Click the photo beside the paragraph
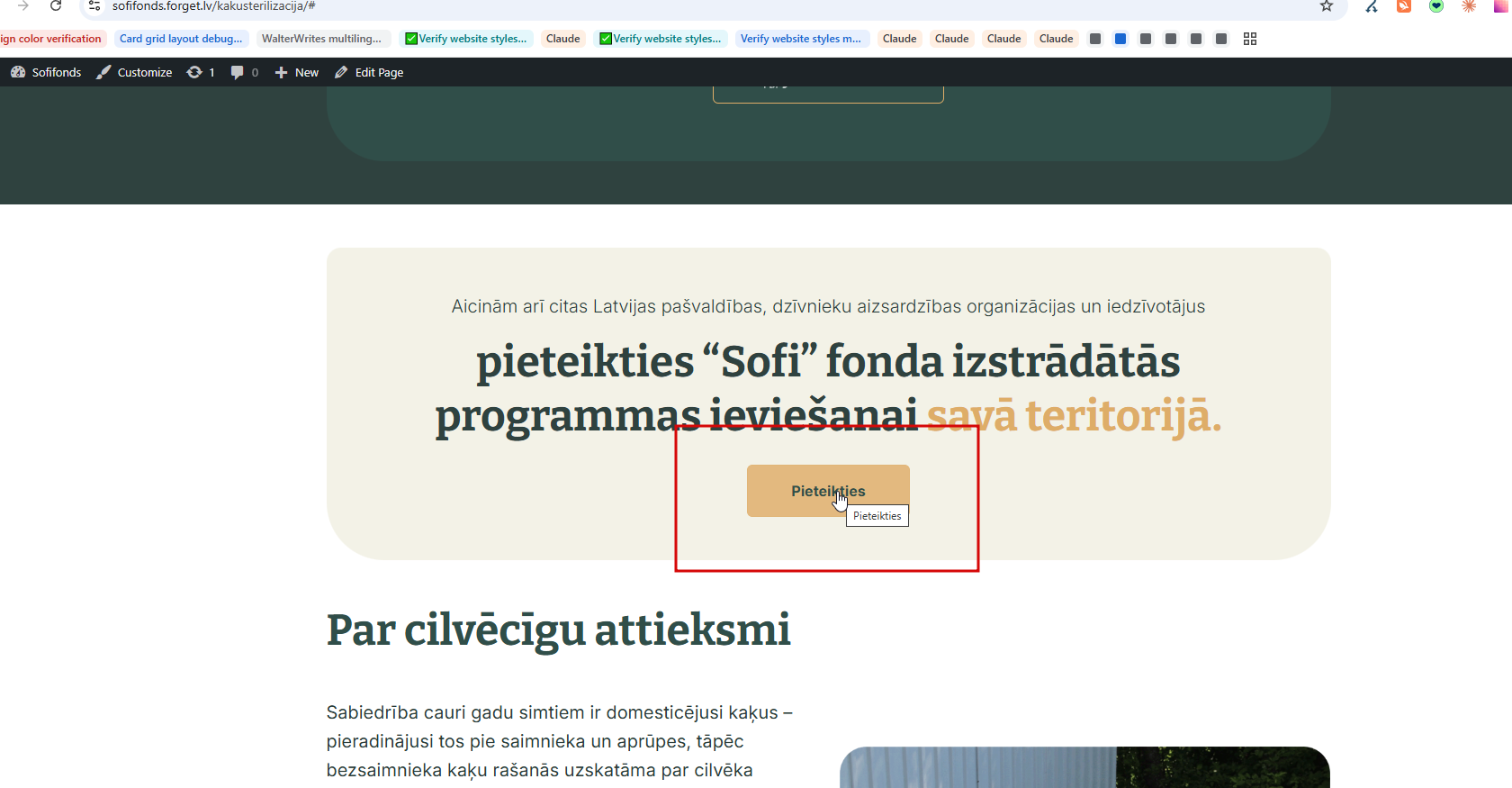 (1084, 767)
